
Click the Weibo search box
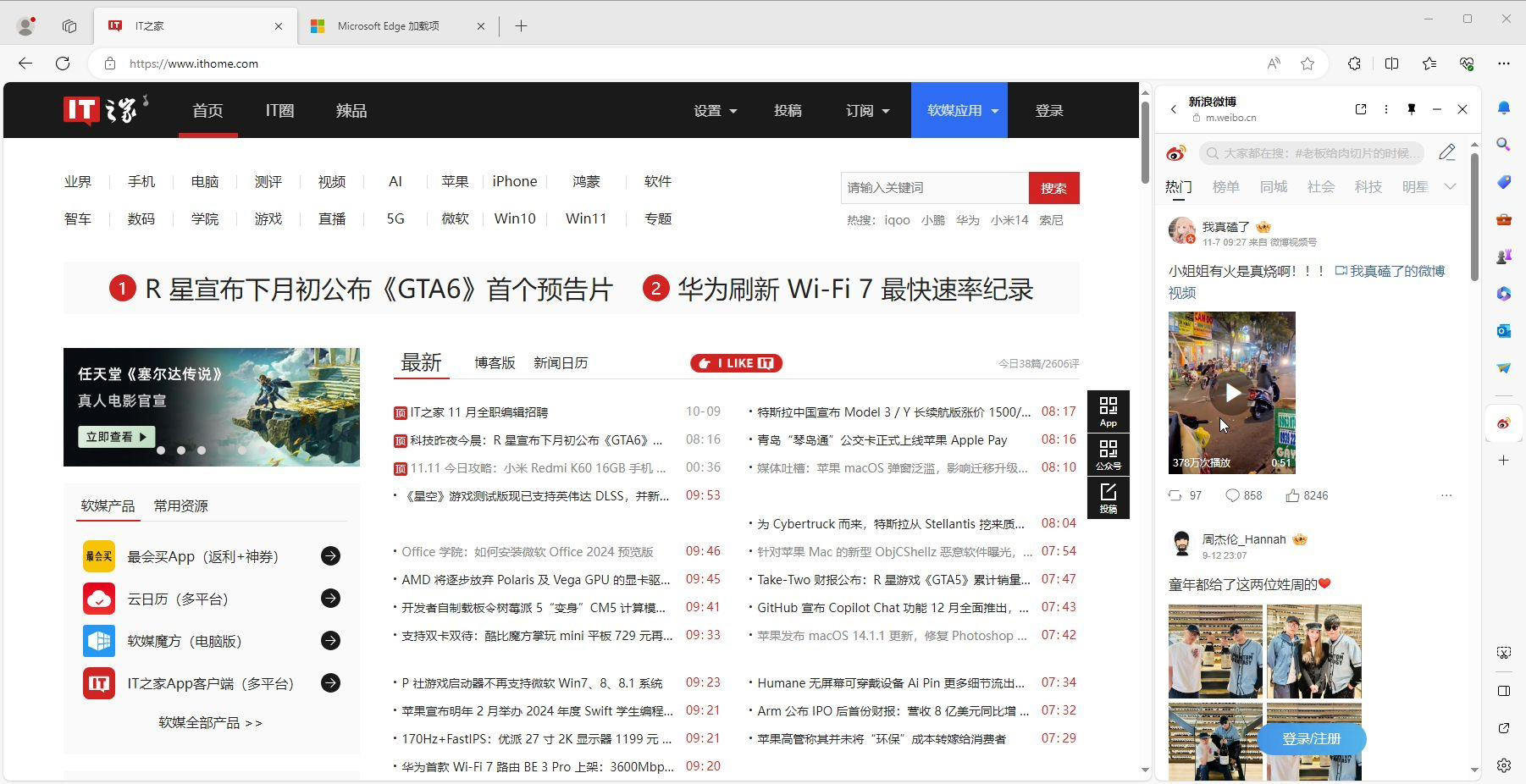(x=1311, y=153)
